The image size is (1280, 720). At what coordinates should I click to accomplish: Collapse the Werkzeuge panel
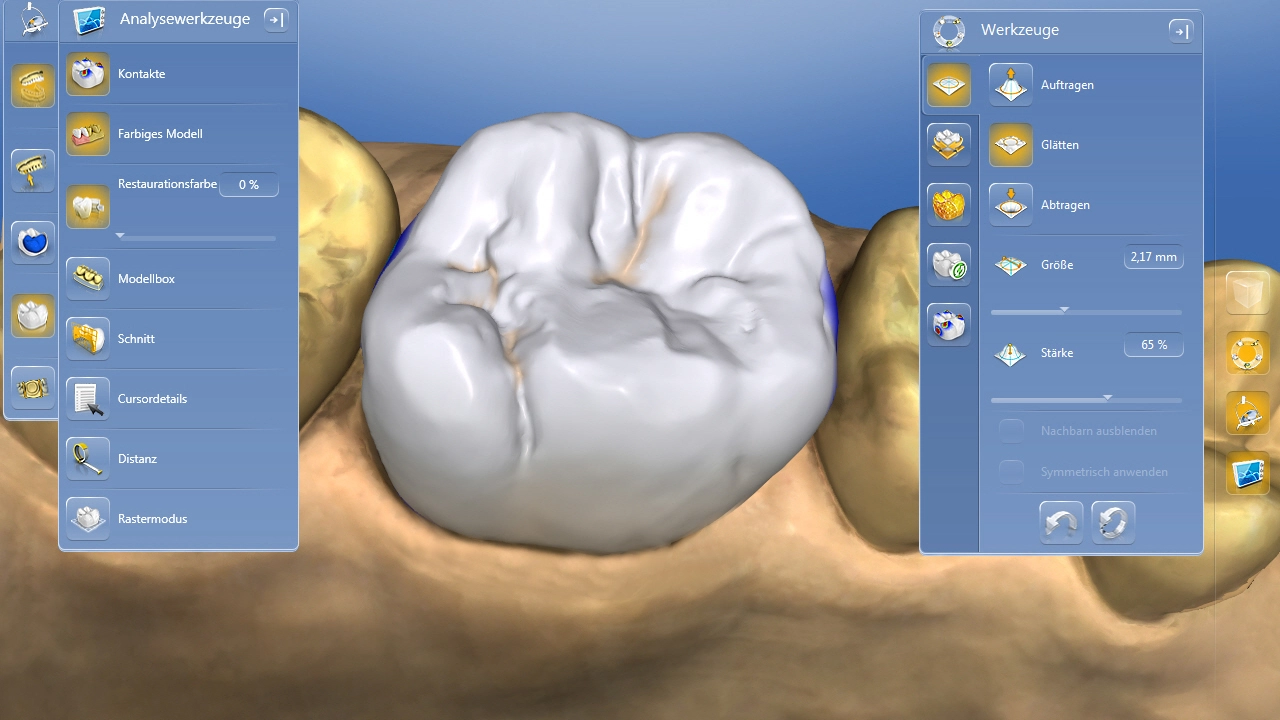[1181, 31]
